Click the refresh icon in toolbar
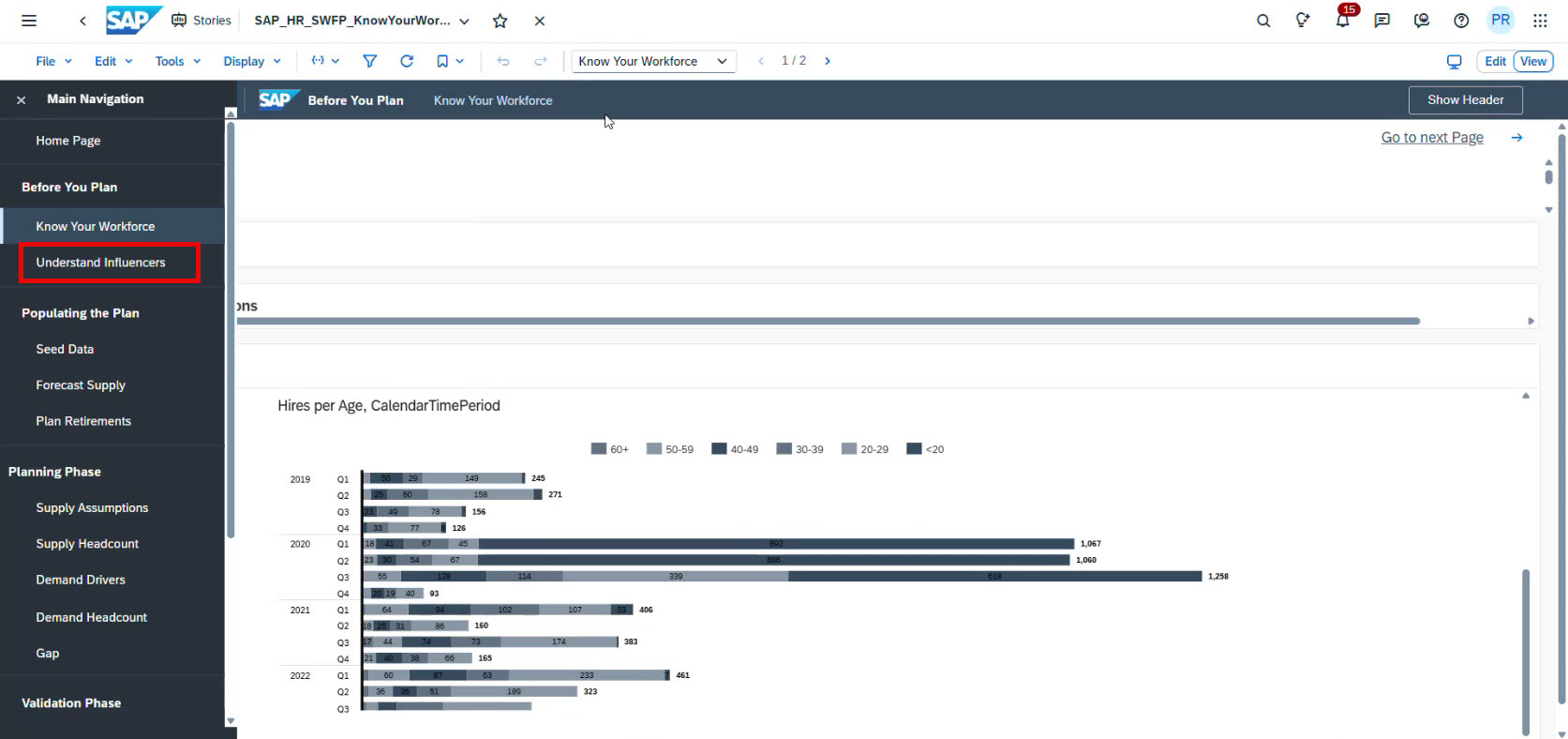This screenshot has width=1568, height=739. (407, 61)
